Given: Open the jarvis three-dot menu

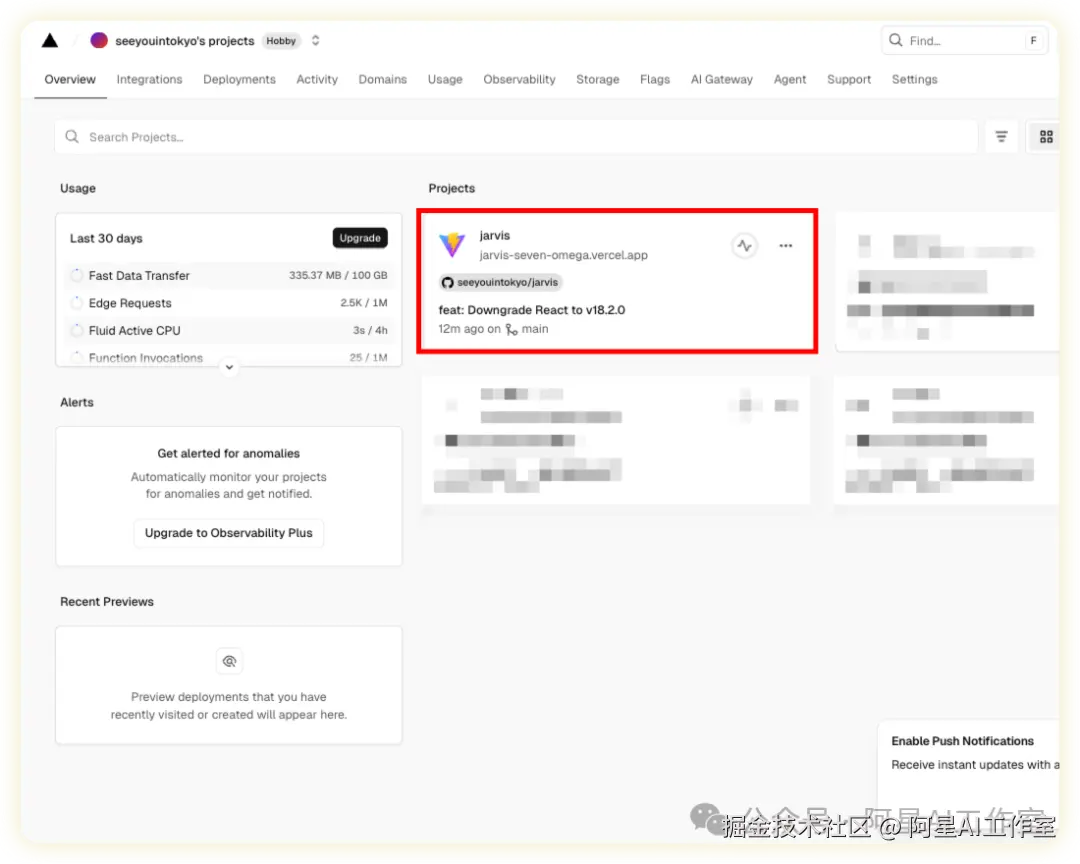Looking at the screenshot, I should point(786,245).
